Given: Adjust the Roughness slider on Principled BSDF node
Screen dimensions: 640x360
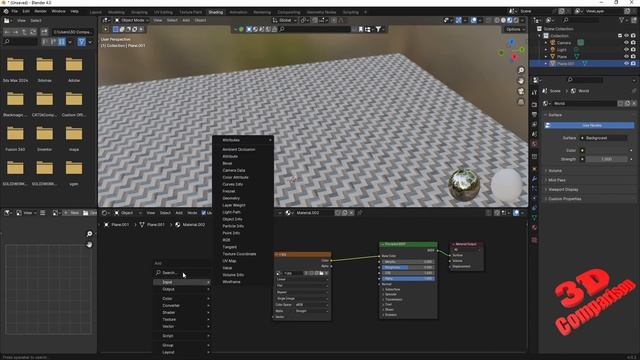Looking at the screenshot, I should (408, 267).
